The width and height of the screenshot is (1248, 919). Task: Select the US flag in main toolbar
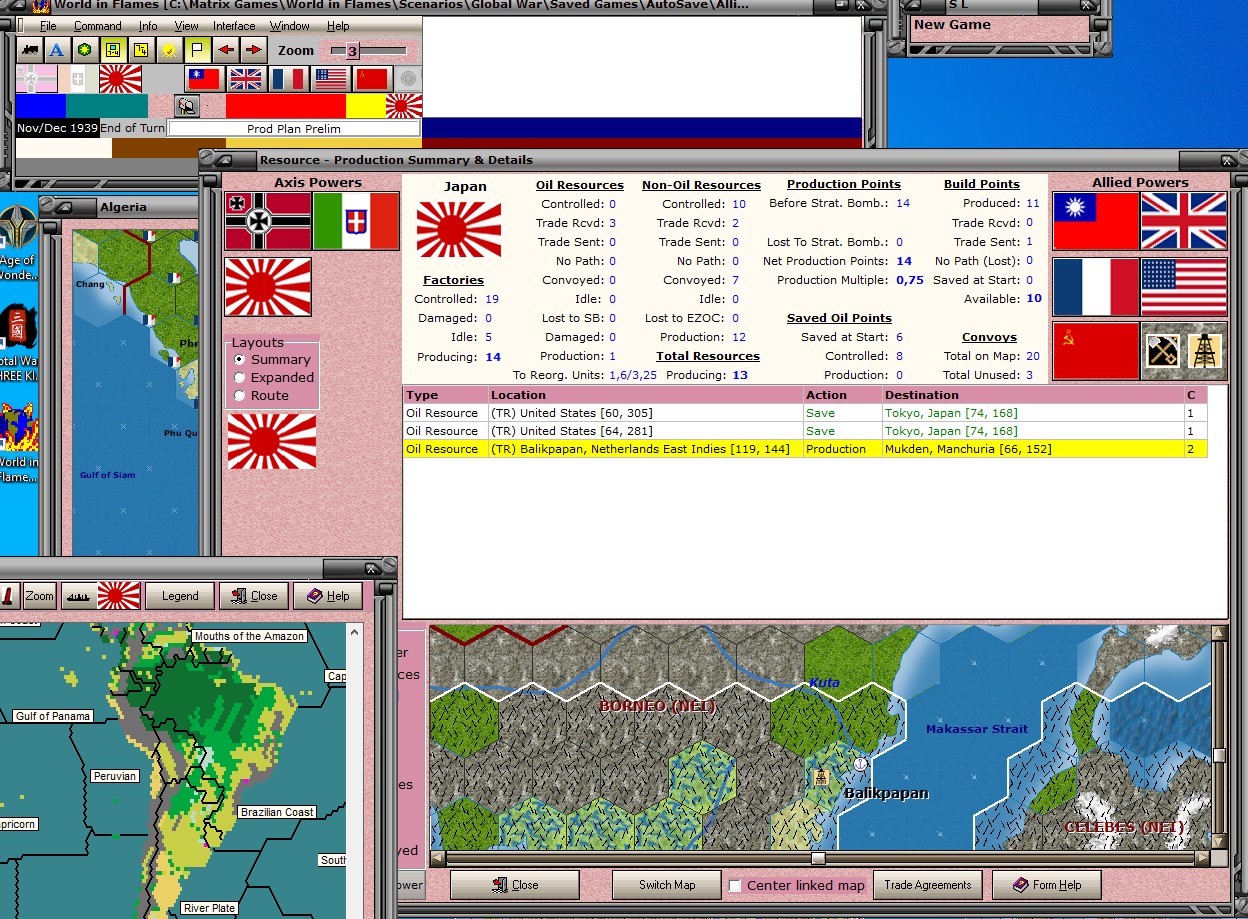[330, 79]
